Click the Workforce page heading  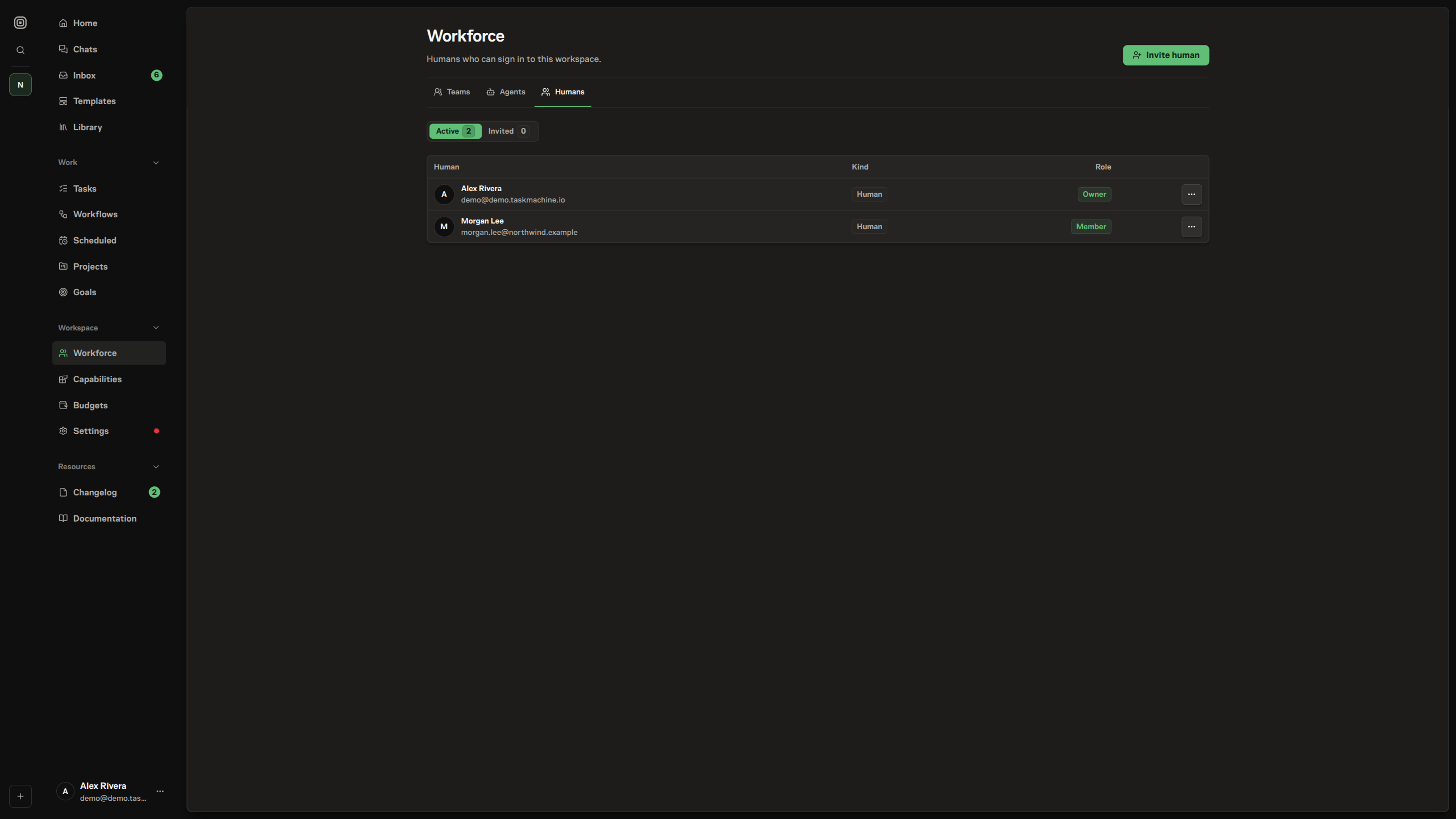click(466, 36)
